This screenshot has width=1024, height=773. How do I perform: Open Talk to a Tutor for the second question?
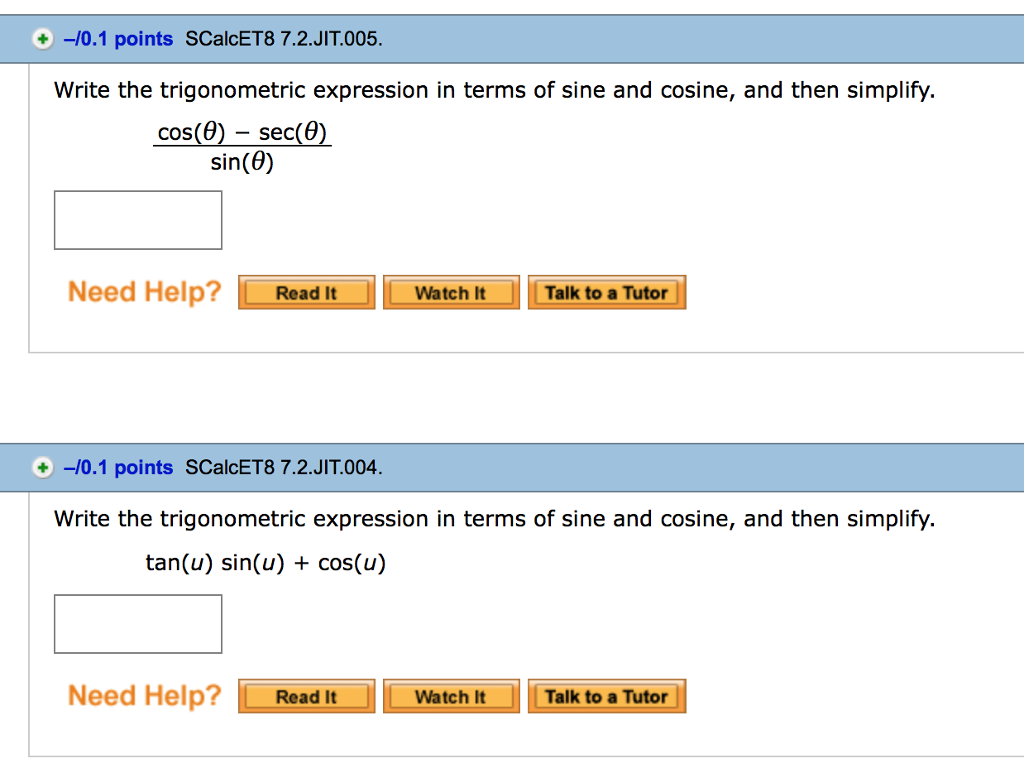tap(607, 696)
